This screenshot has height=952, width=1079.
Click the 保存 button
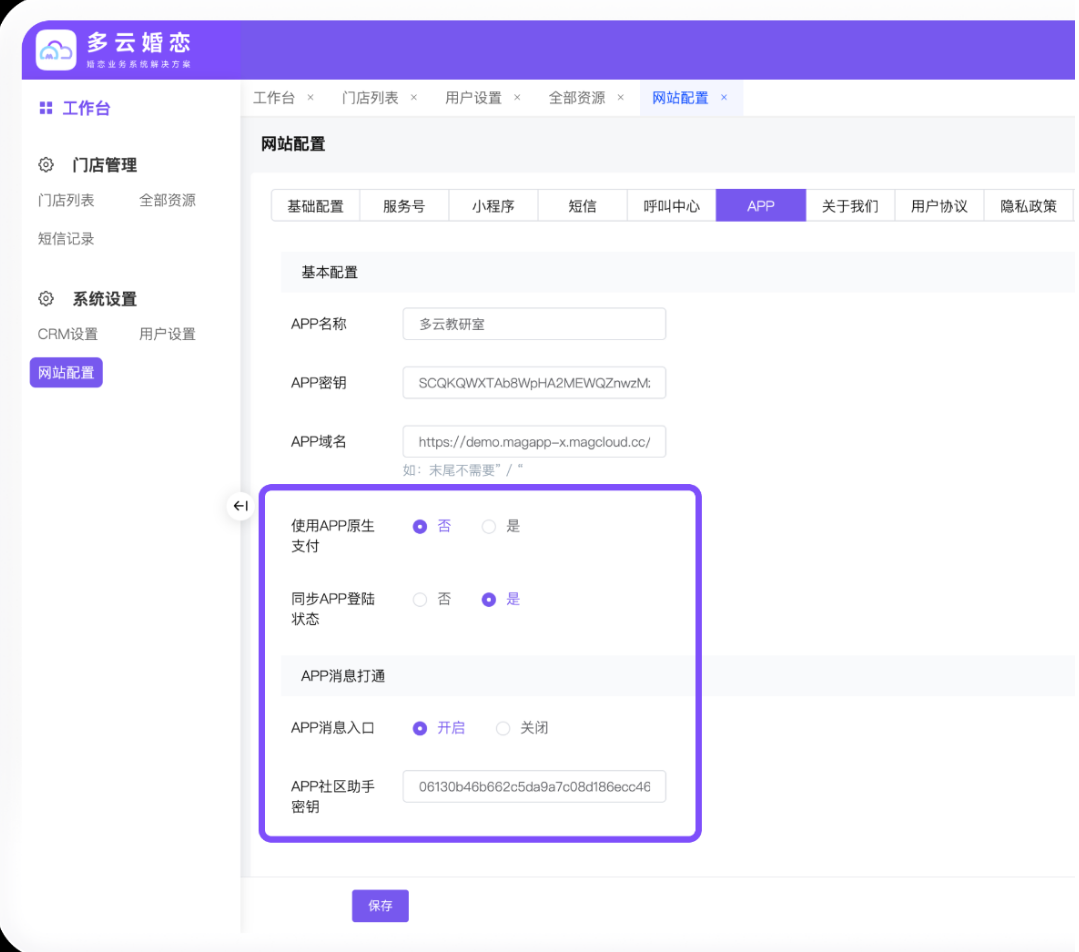tap(380, 906)
